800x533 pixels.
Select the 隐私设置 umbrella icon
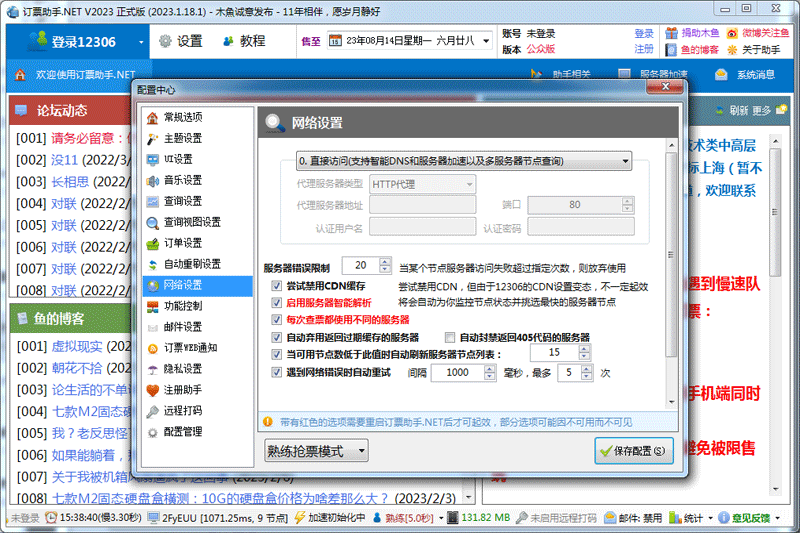(x=153, y=369)
